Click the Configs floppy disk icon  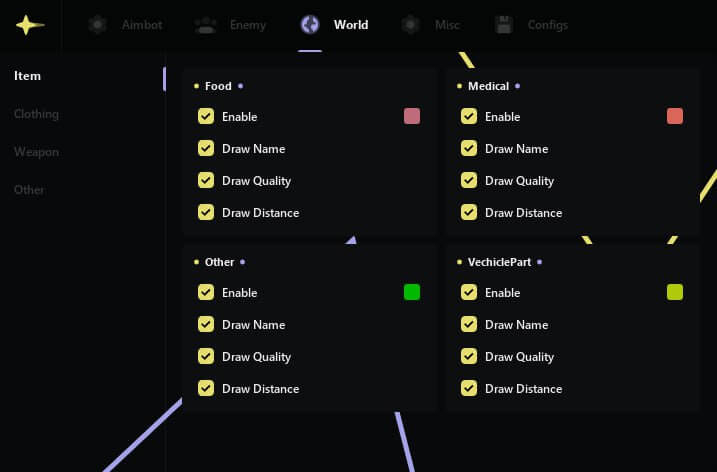(x=505, y=25)
